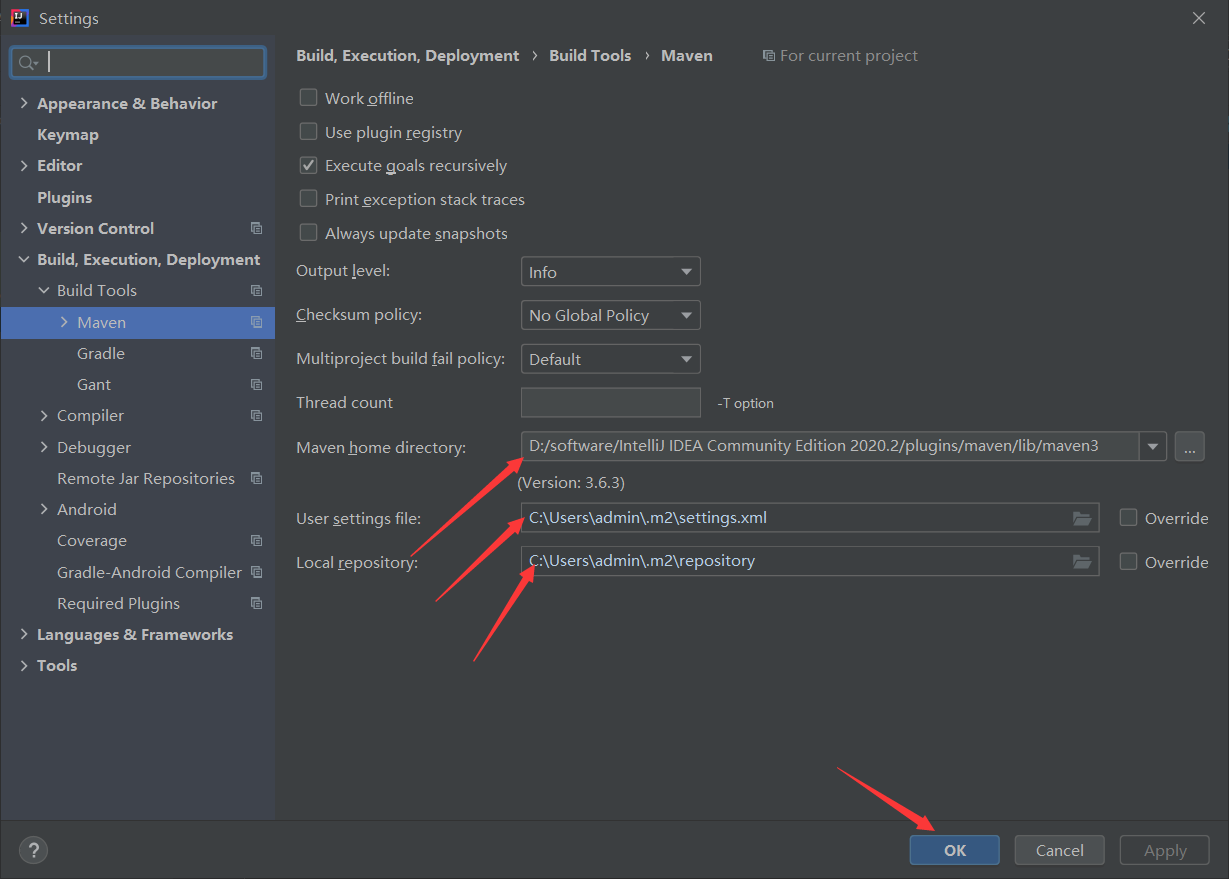Click the Thread count input field
The width and height of the screenshot is (1229, 879).
pos(610,402)
